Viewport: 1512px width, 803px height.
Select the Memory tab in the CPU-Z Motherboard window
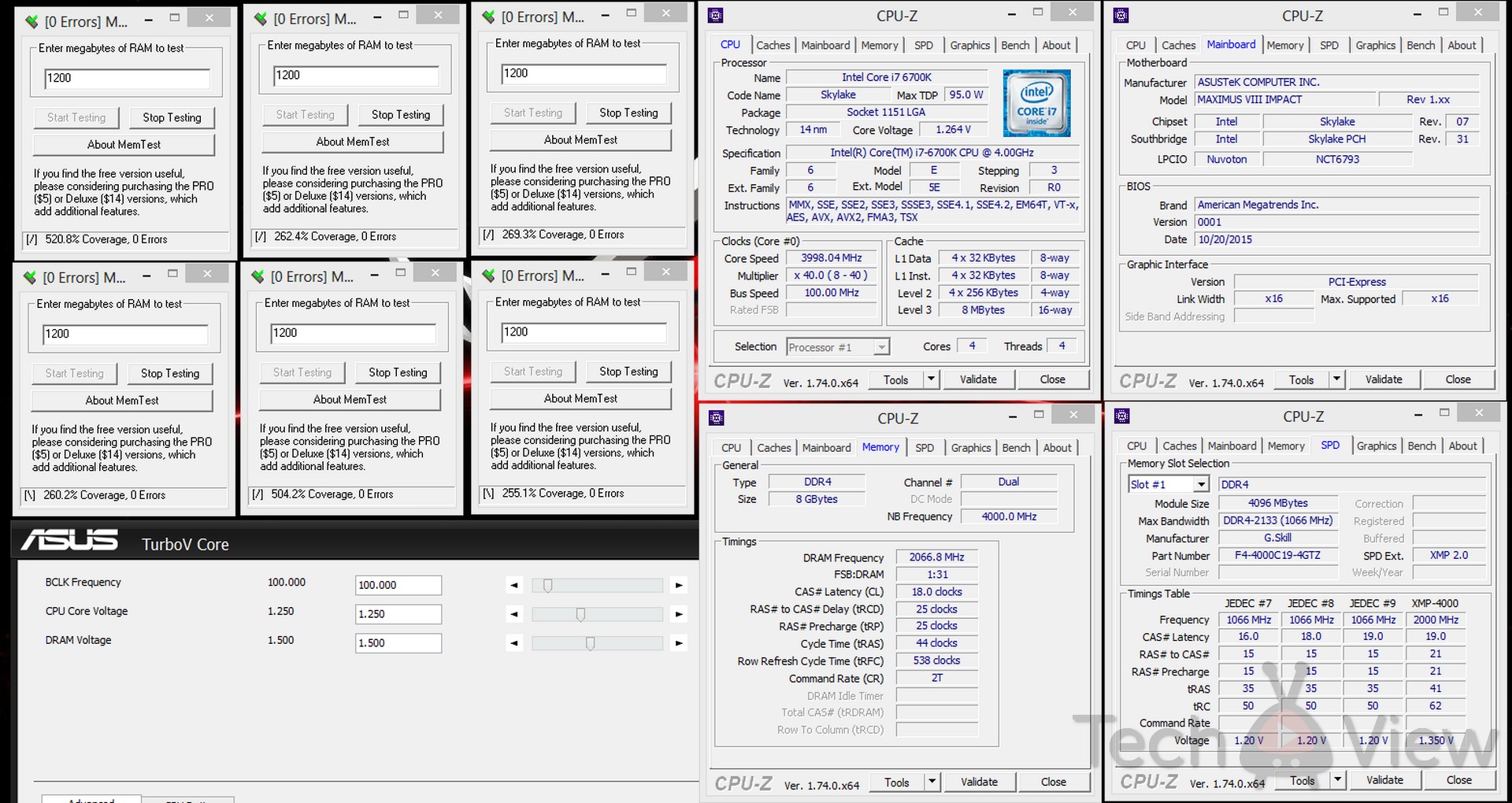(x=1285, y=46)
